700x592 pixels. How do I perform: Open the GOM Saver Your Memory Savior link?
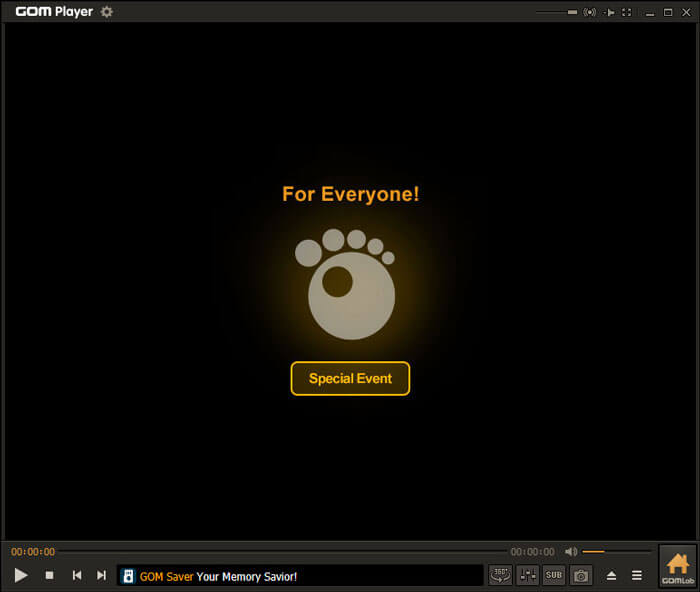tap(218, 576)
